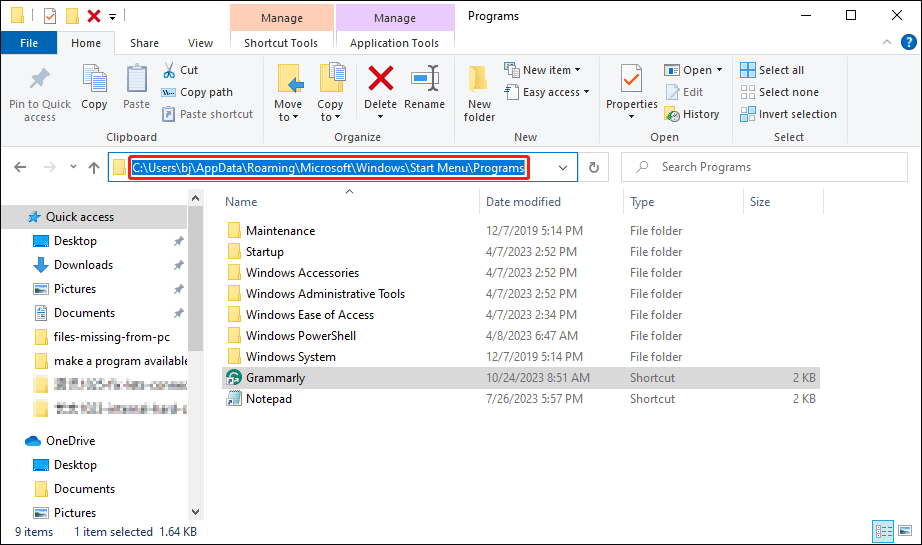Click Invert selection in Select group
922x545 pixels.
coord(788,114)
